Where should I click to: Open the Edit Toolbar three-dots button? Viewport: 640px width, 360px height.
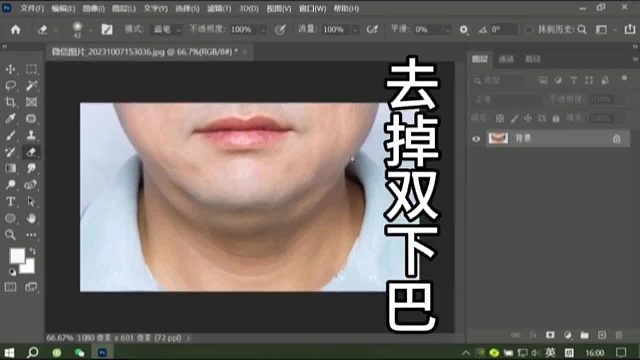(31, 235)
